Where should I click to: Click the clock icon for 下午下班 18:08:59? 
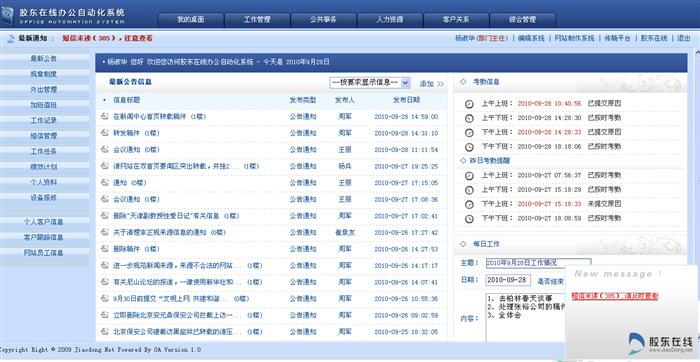(x=469, y=219)
